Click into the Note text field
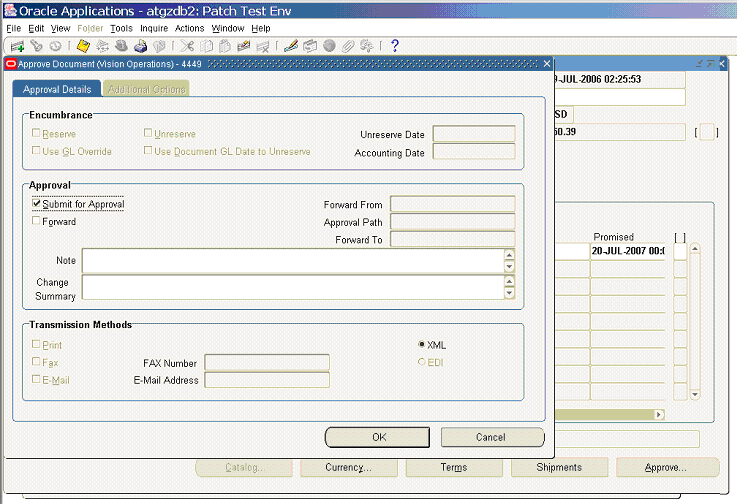The width and height of the screenshot is (737, 504). click(x=293, y=261)
